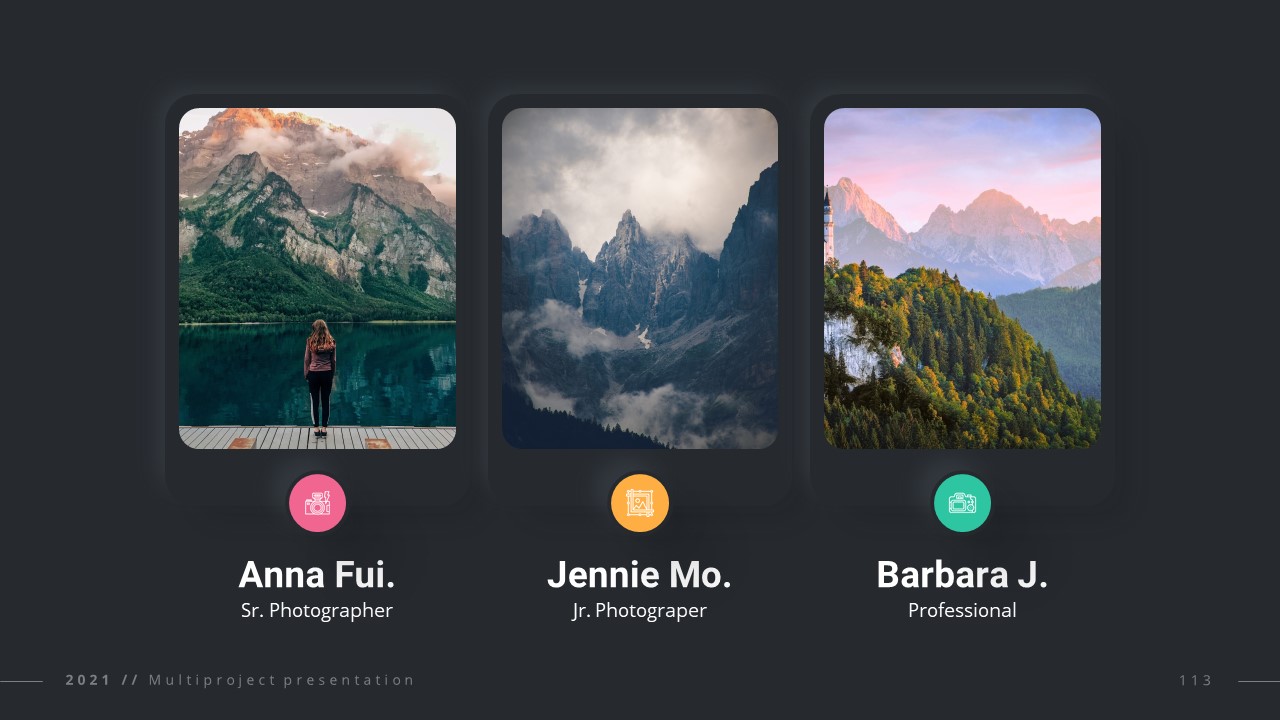Viewport: 1280px width, 720px height.
Task: Click the name Jennie Mo.
Action: (x=640, y=575)
